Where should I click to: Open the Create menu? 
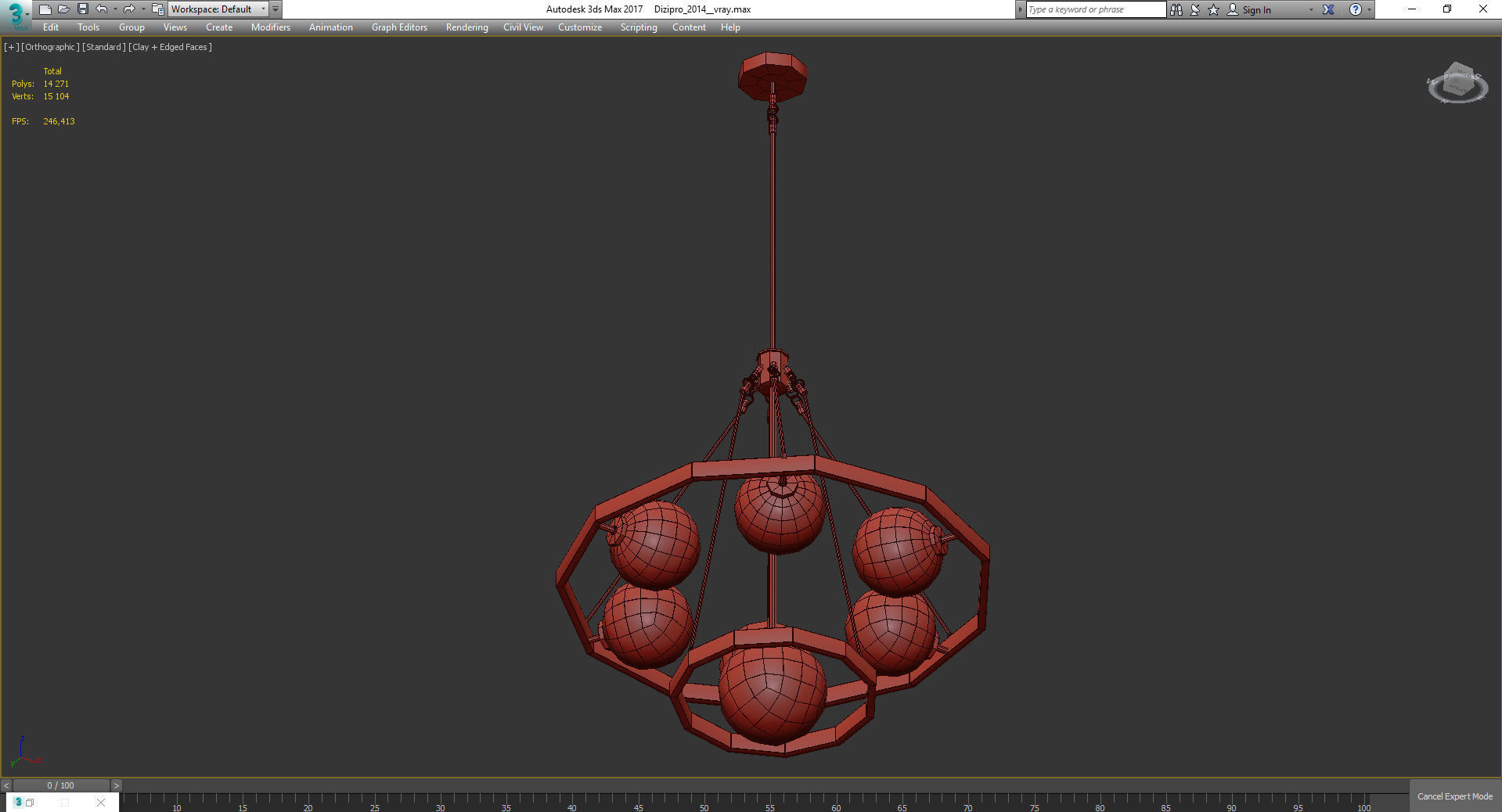pos(219,27)
